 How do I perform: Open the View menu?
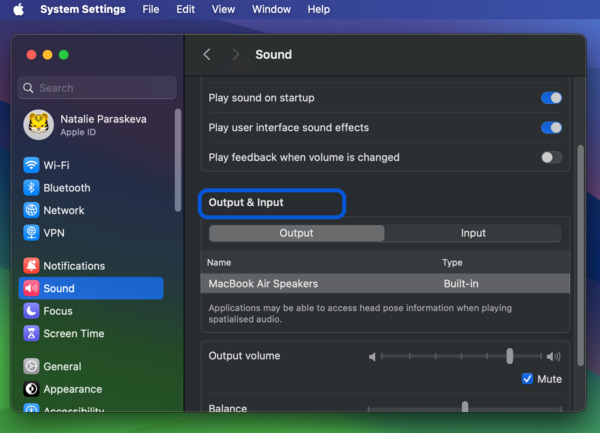tap(223, 9)
